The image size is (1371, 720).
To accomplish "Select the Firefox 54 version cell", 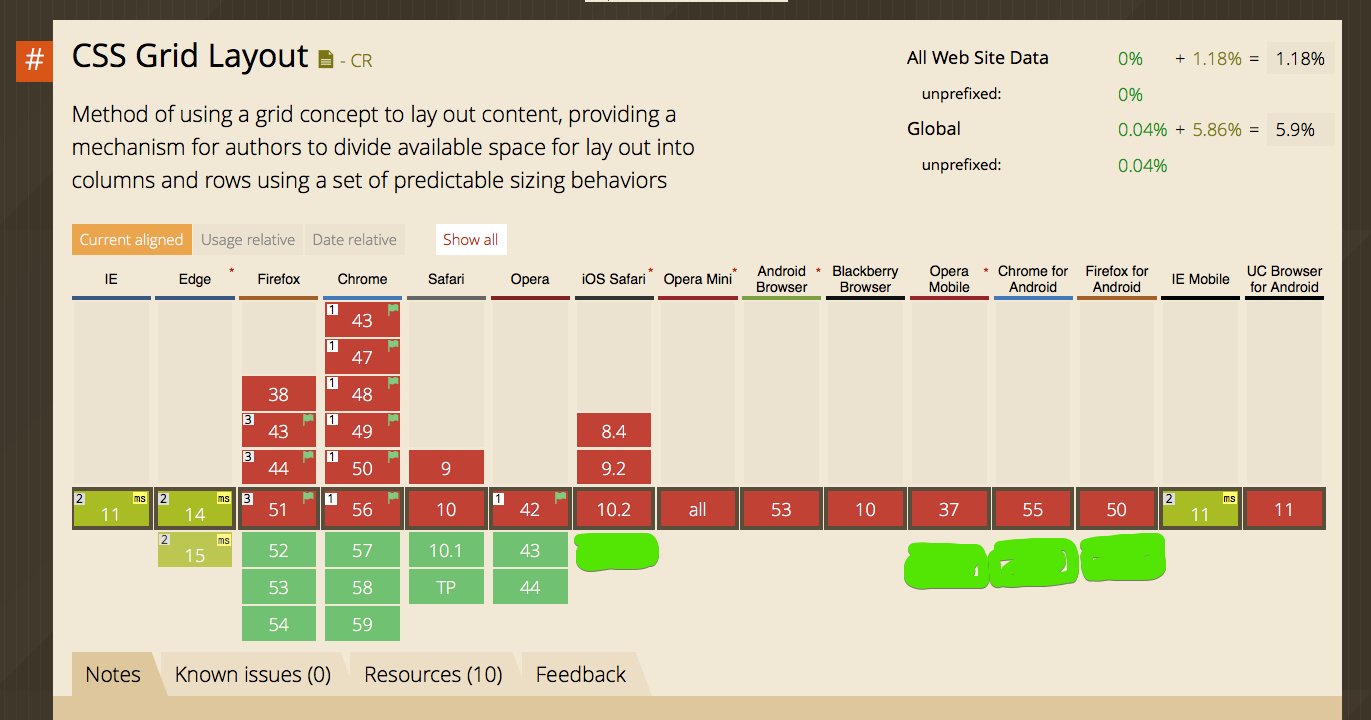I will [x=278, y=624].
